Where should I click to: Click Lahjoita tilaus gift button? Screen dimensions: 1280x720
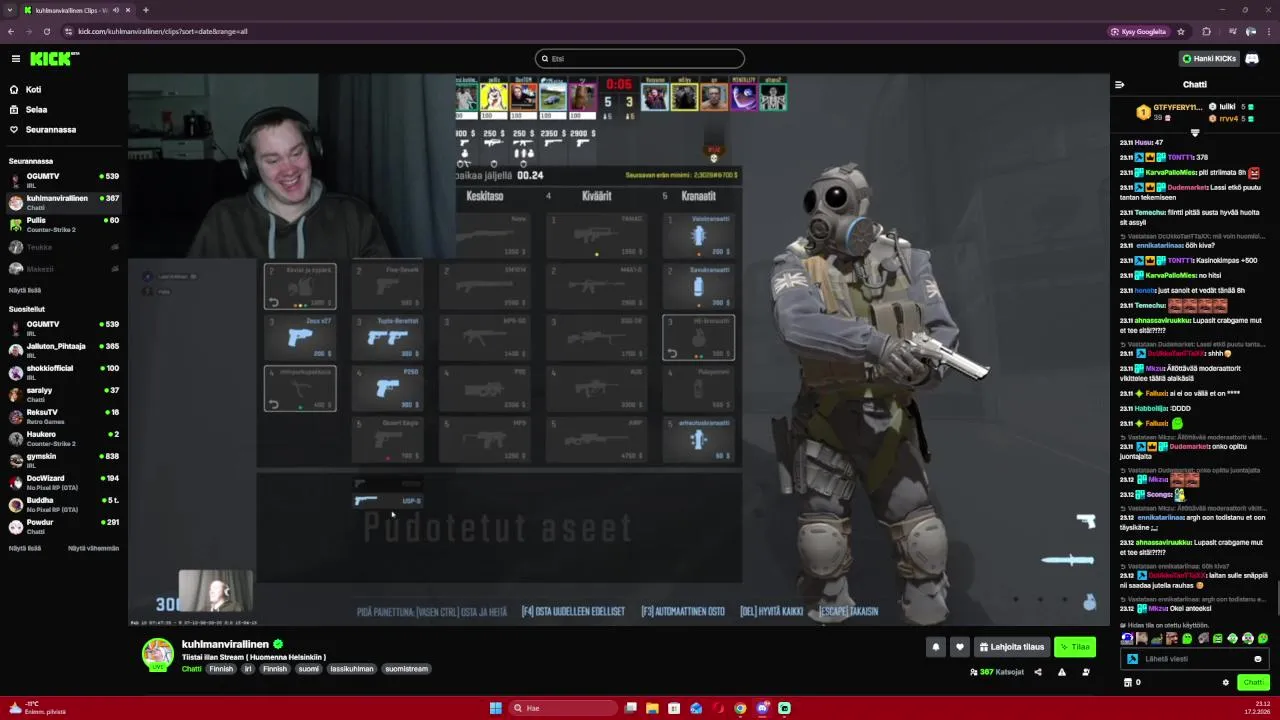(1011, 647)
